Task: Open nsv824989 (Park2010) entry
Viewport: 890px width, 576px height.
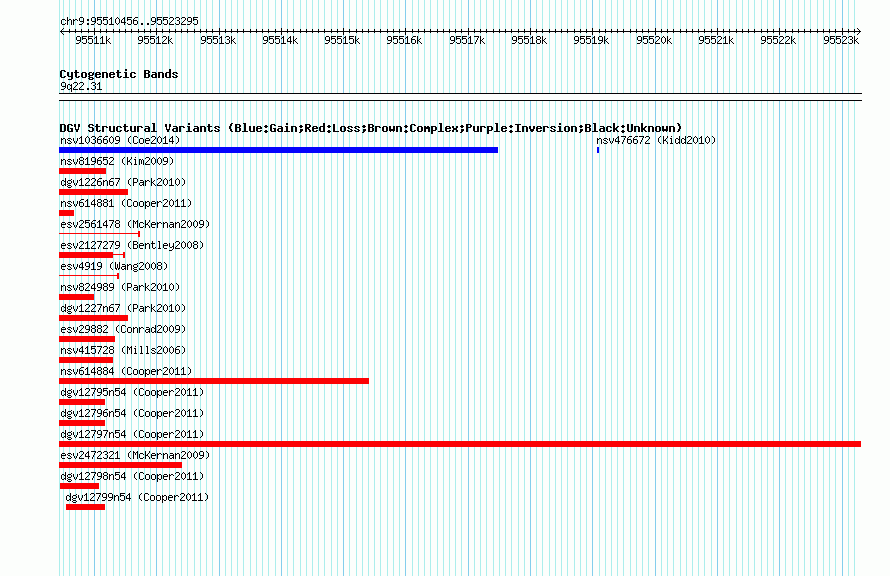Action: pyautogui.click(x=120, y=287)
